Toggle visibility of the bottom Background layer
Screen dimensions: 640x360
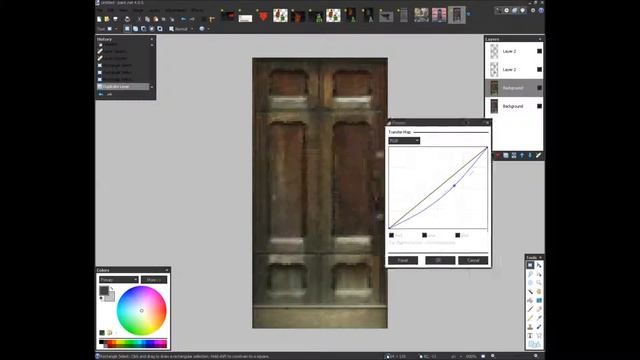[539, 106]
